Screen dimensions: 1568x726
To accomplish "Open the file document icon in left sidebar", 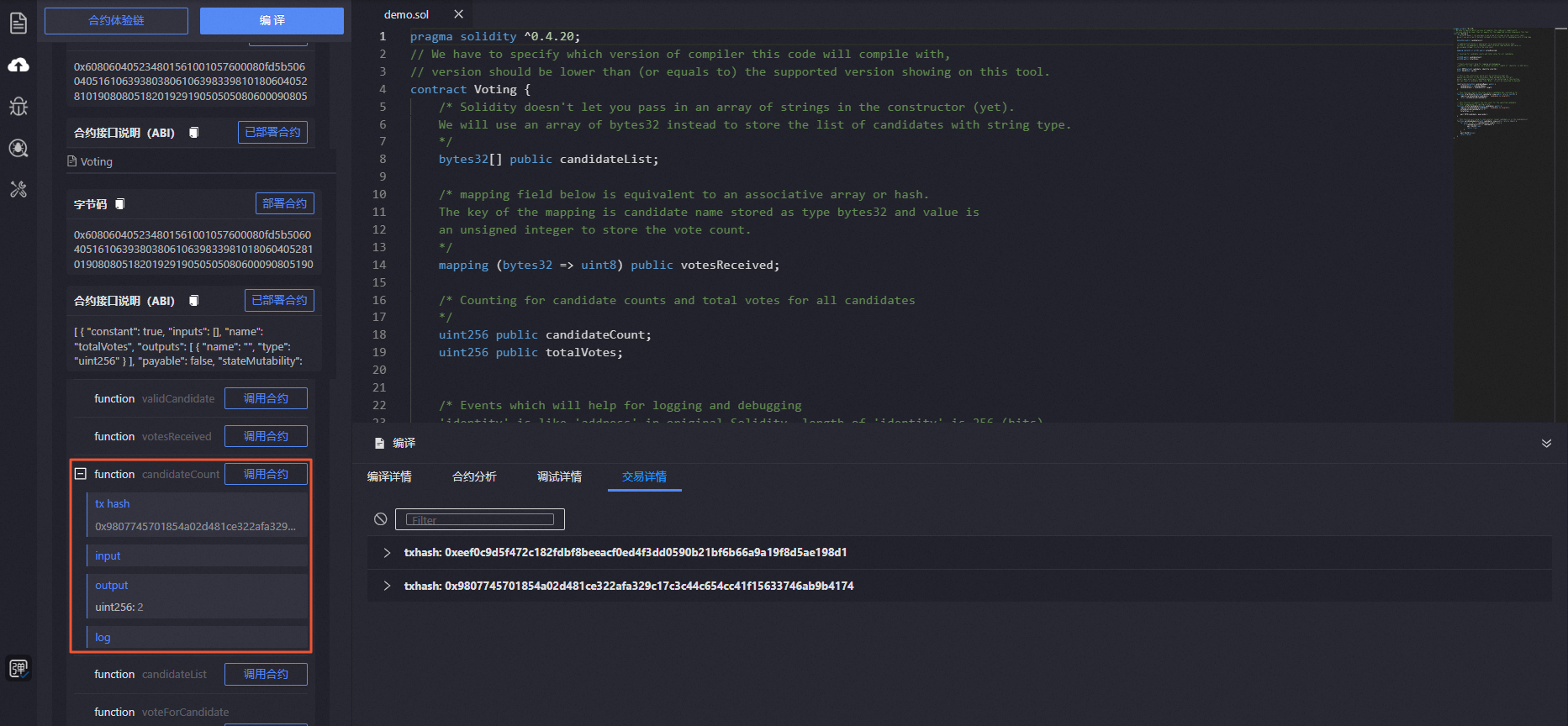I will pos(18,23).
